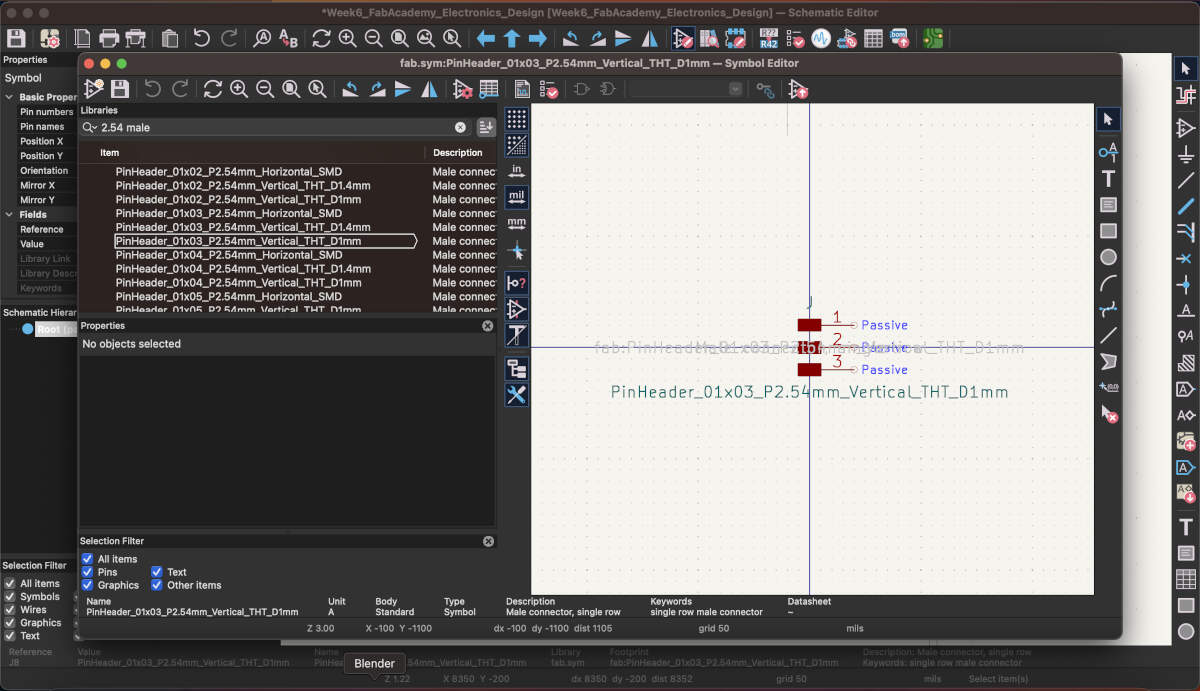This screenshot has width=1200, height=691.
Task: Switch units to millimeters in Symbol Editor
Action: pos(517,223)
